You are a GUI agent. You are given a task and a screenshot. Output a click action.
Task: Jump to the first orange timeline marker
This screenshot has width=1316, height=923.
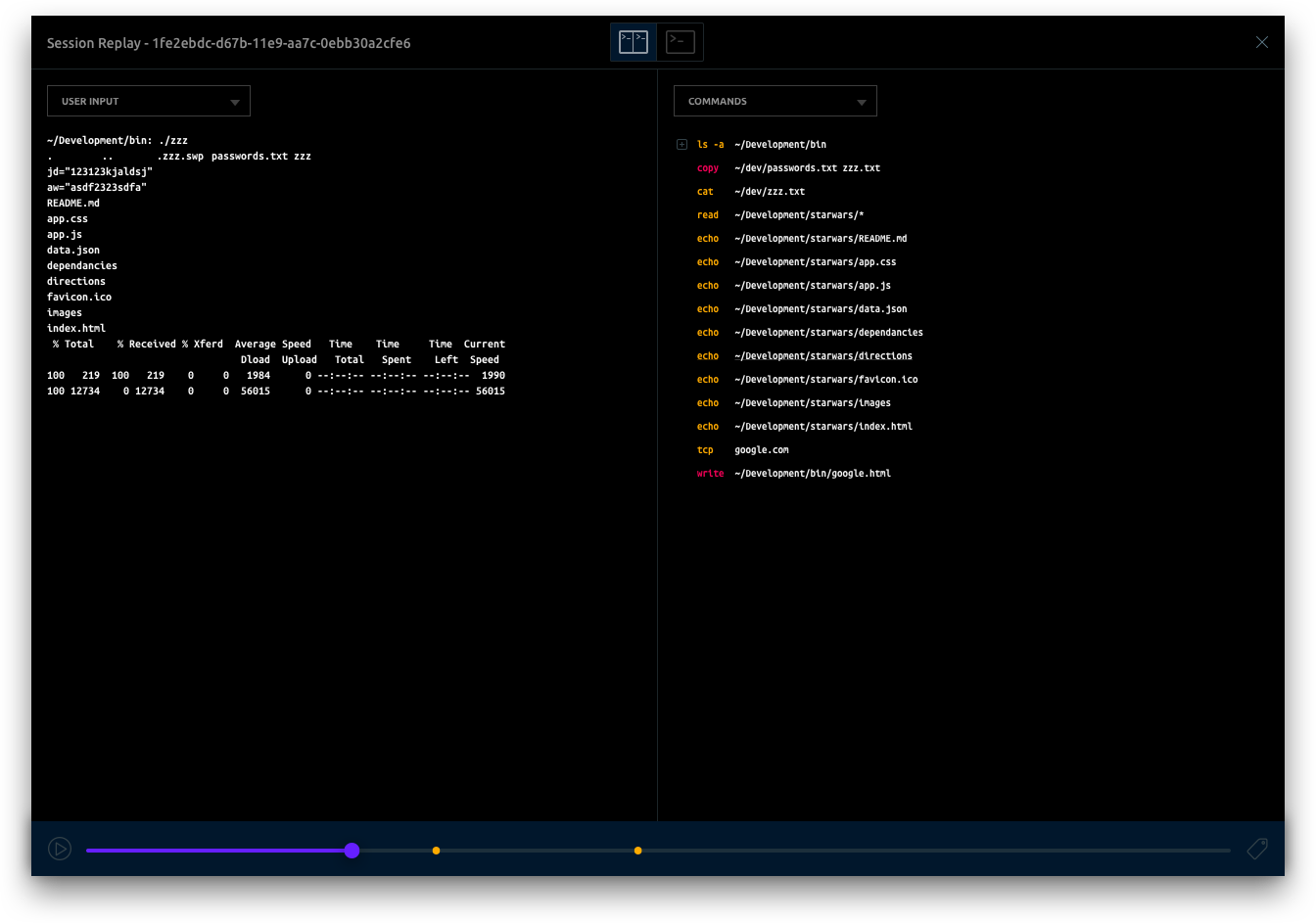(x=436, y=851)
